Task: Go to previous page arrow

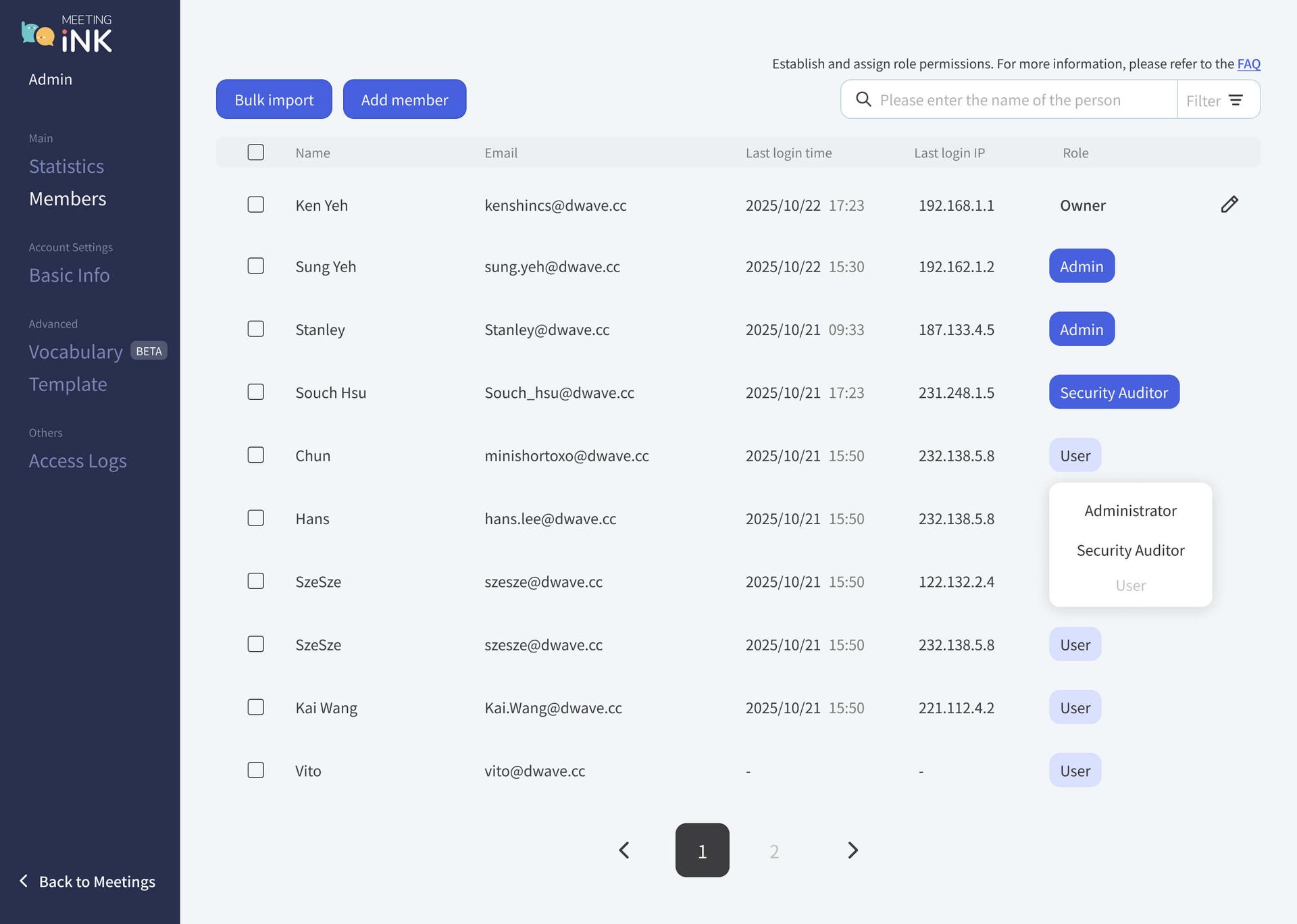Action: [x=624, y=850]
